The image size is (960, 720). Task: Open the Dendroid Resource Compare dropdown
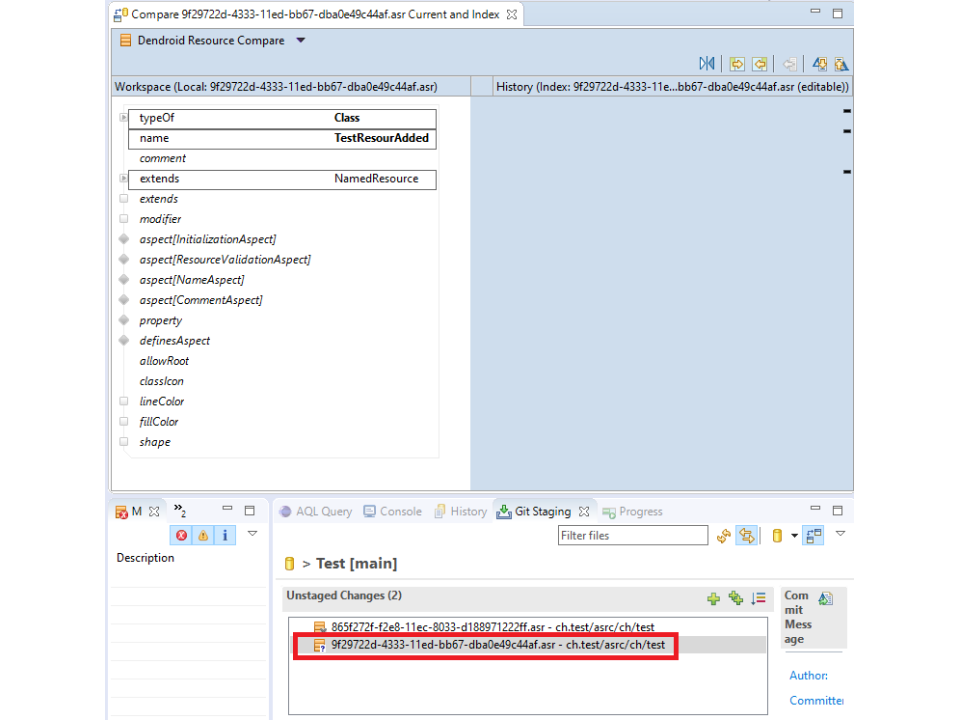point(301,41)
